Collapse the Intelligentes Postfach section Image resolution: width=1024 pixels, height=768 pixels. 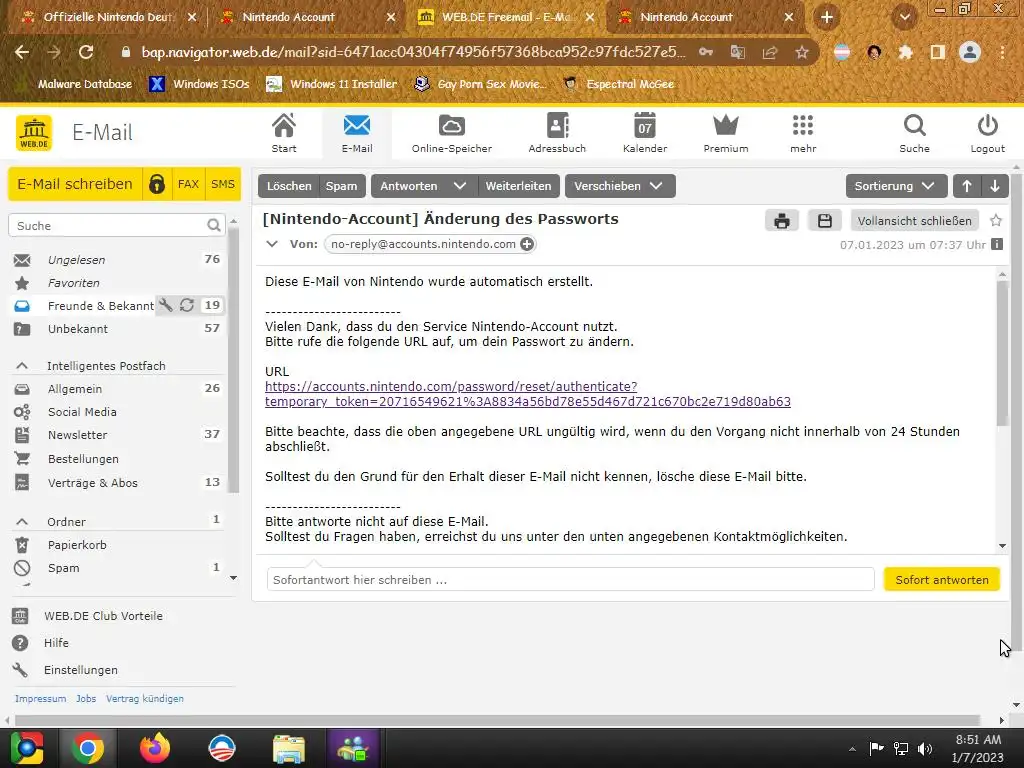22,366
